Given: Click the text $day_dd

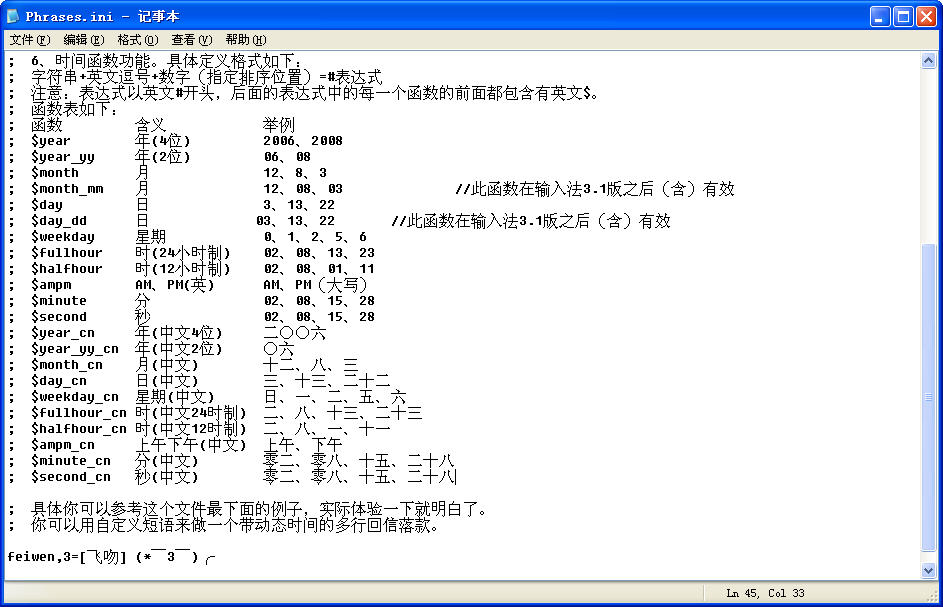Looking at the screenshot, I should (x=59, y=221).
